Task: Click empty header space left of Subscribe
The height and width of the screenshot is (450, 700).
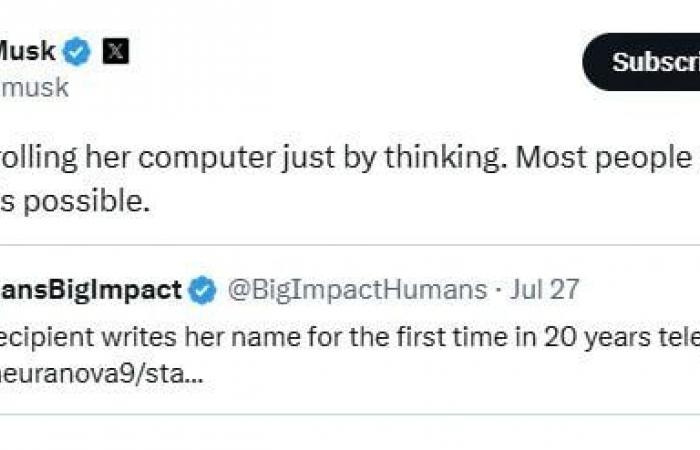Action: coord(357,62)
